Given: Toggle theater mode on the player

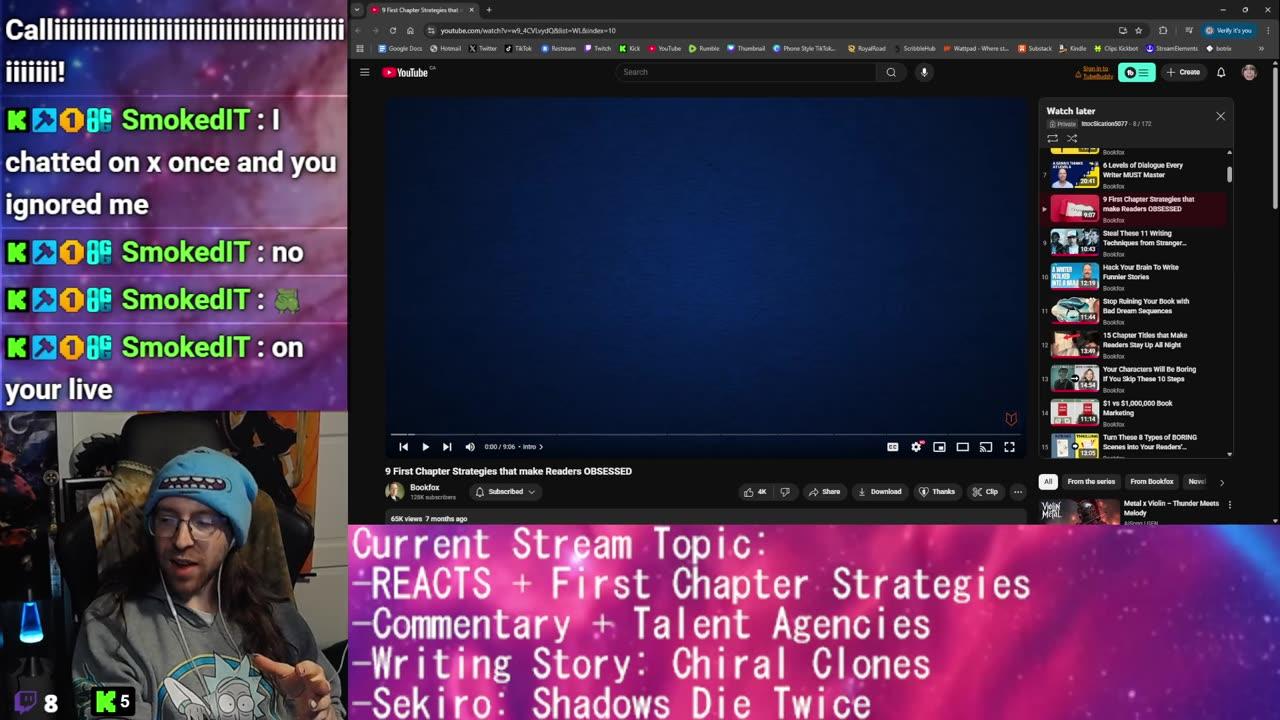Looking at the screenshot, I should (x=962, y=447).
